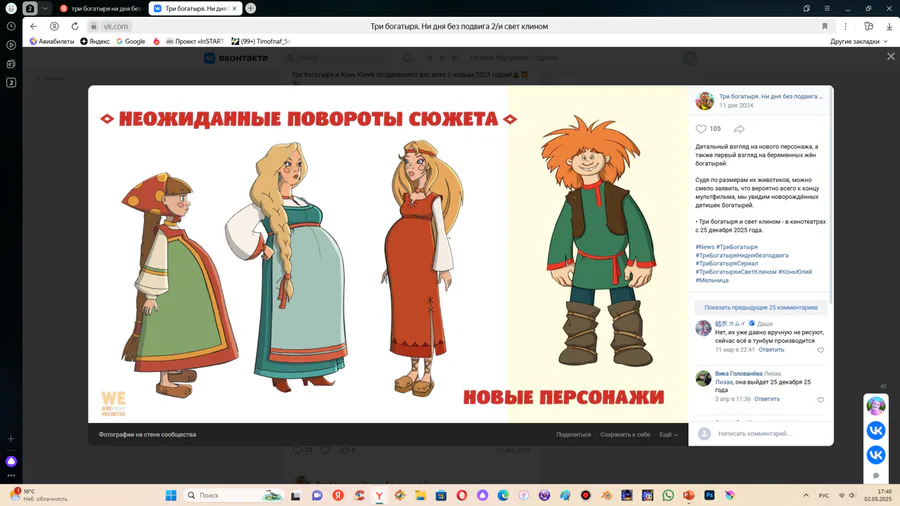Open File Explorer folder in taskbar
Viewport: 900px width, 506px height.
point(420,495)
